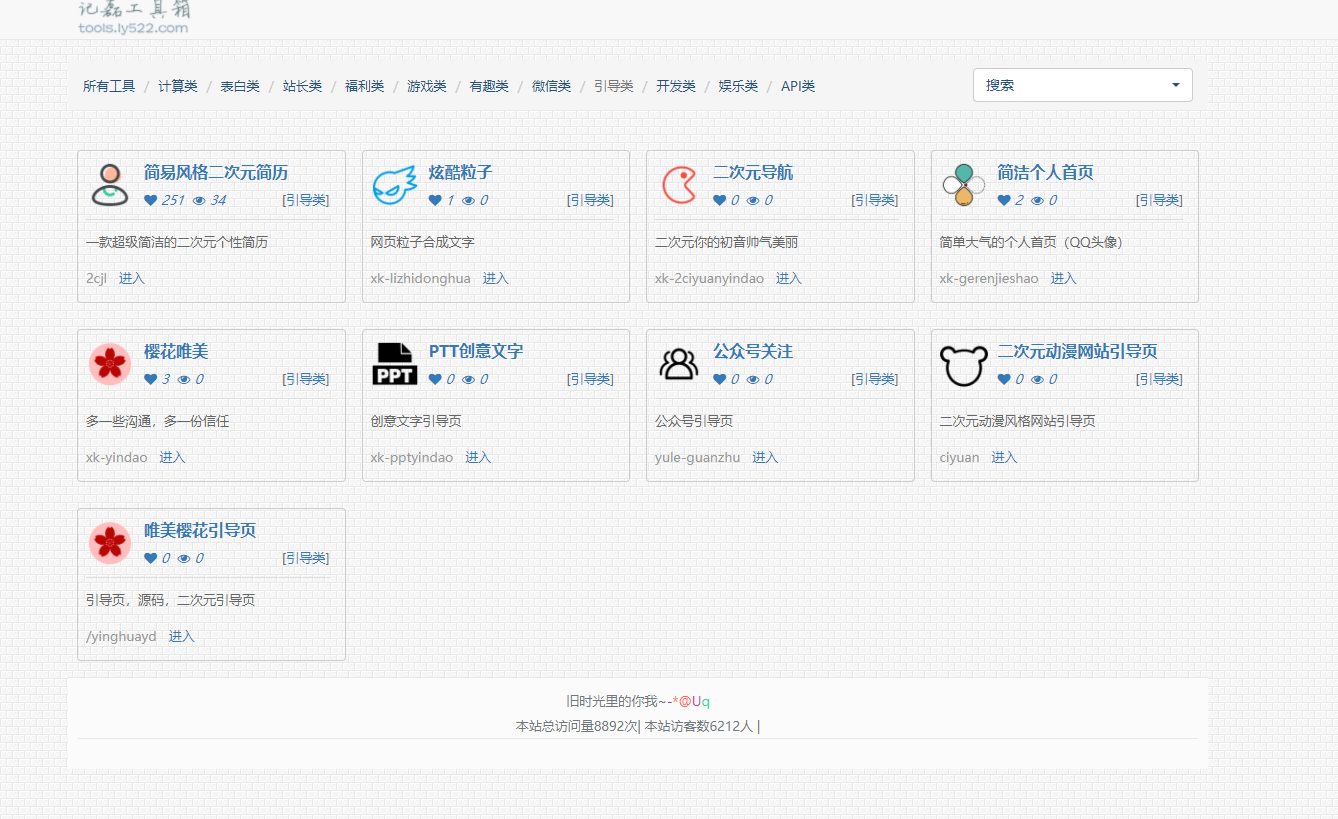Click the group-of-people icon on 公众号关注 card
Viewport: 1338px width, 819px height.
(679, 363)
